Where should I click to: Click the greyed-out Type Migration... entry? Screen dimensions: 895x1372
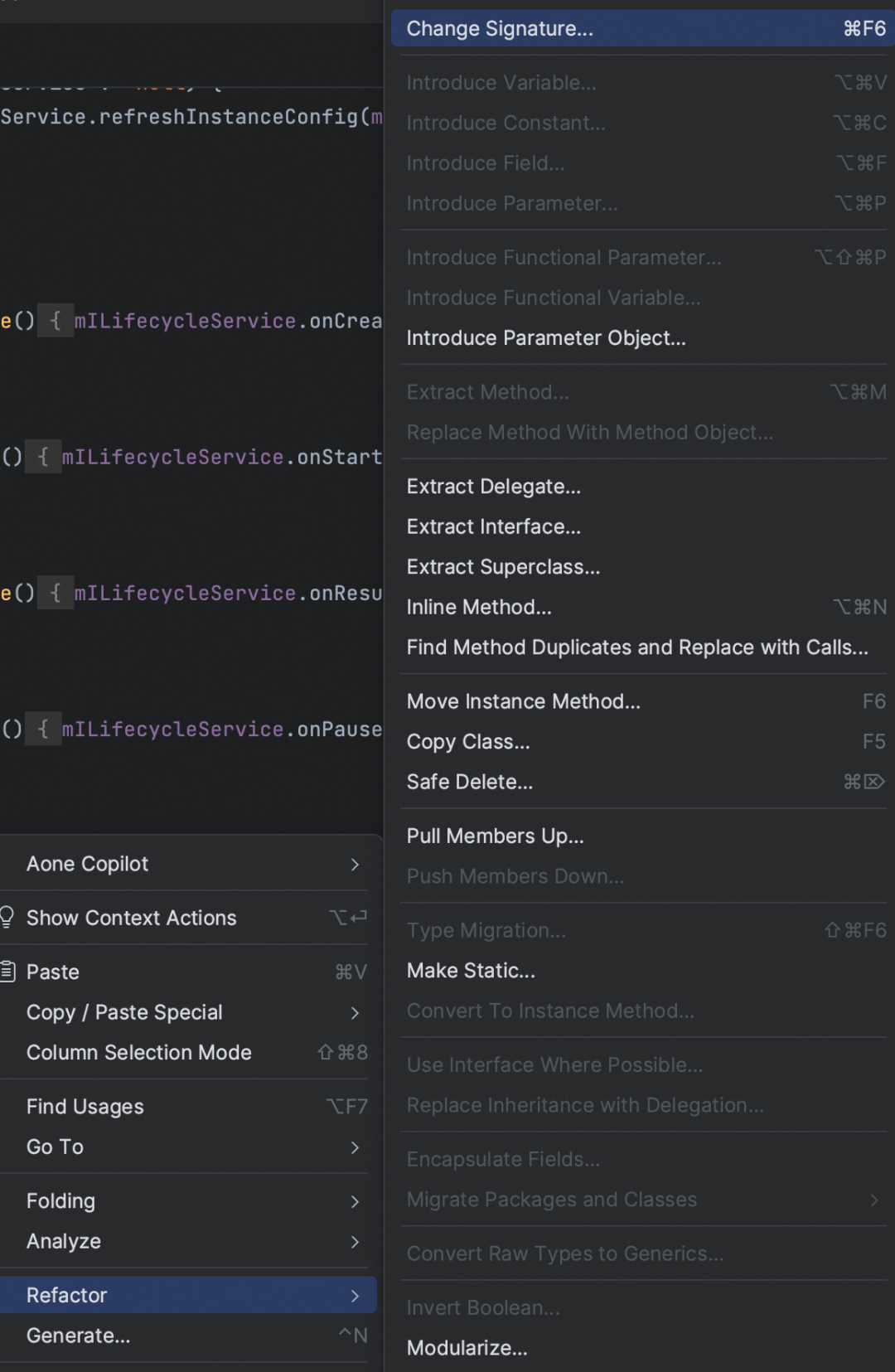(x=643, y=930)
